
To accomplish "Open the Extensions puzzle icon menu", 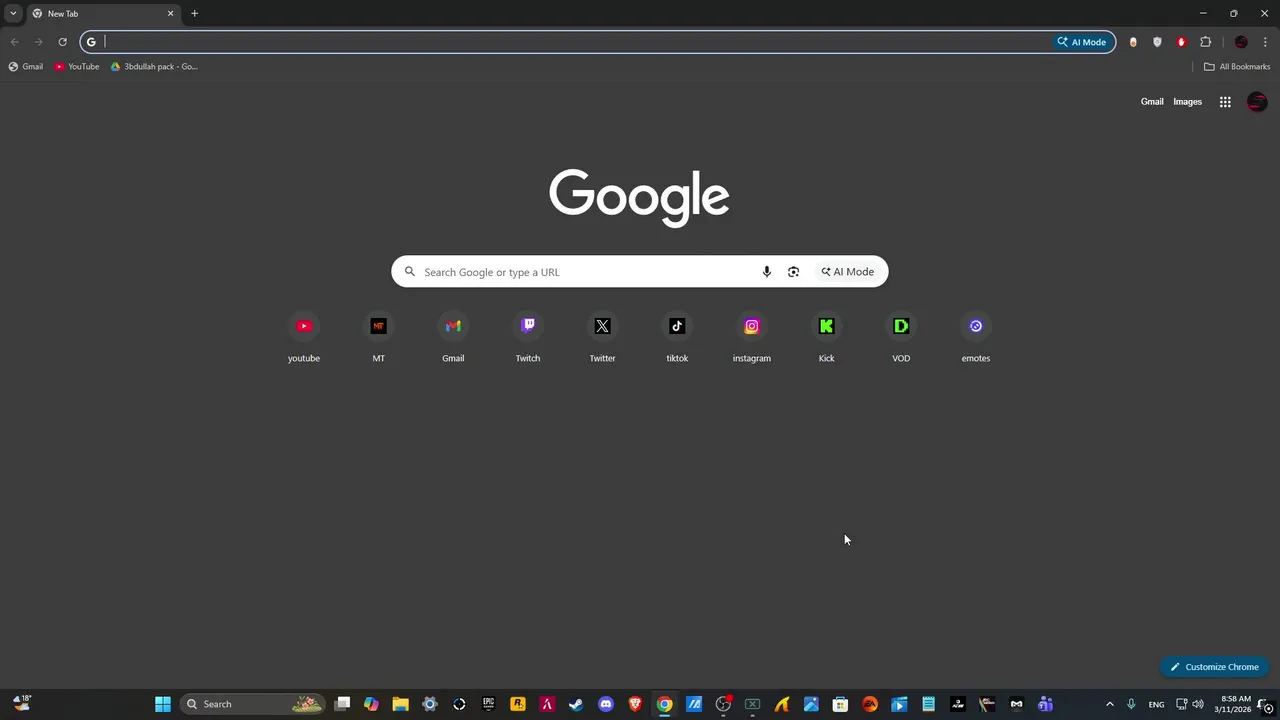I will pyautogui.click(x=1205, y=42).
